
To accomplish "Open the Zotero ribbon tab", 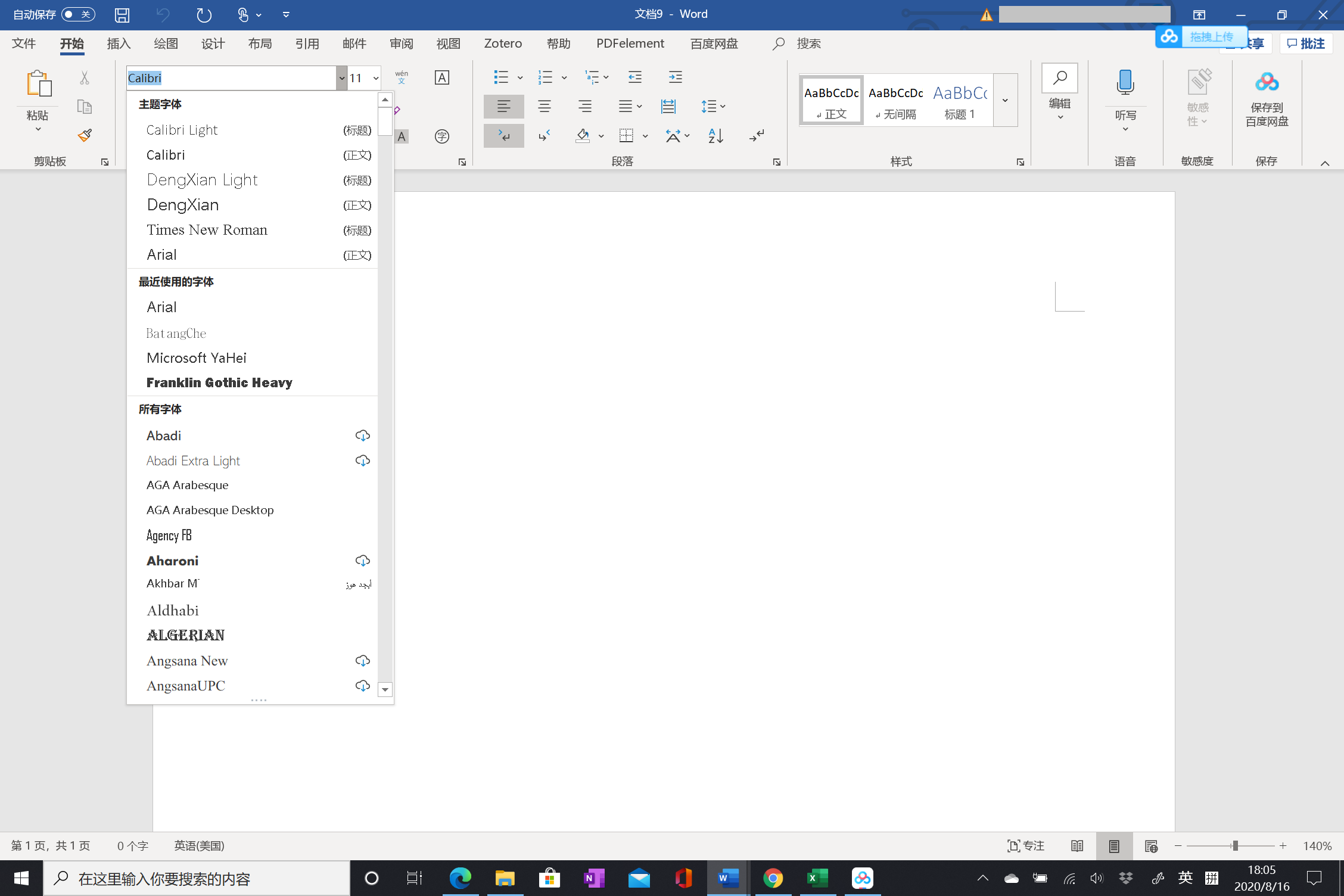I will point(503,43).
